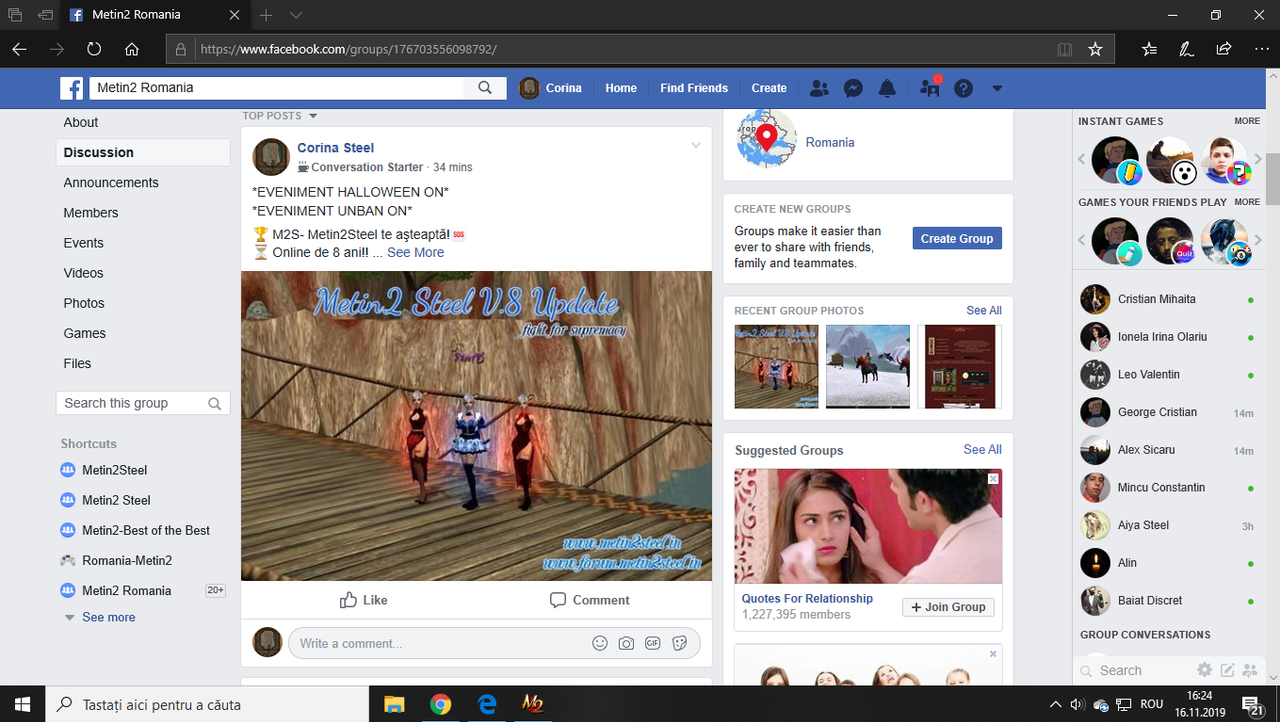Open chat with Aiya Steel

(x=1167, y=525)
